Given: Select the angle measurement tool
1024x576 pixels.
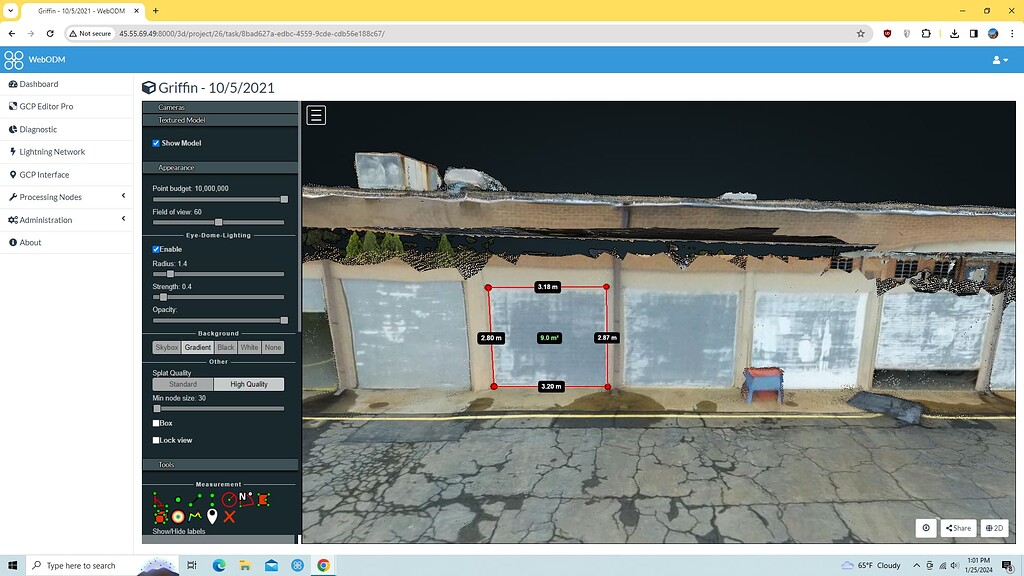Looking at the screenshot, I should pyautogui.click(x=159, y=499).
